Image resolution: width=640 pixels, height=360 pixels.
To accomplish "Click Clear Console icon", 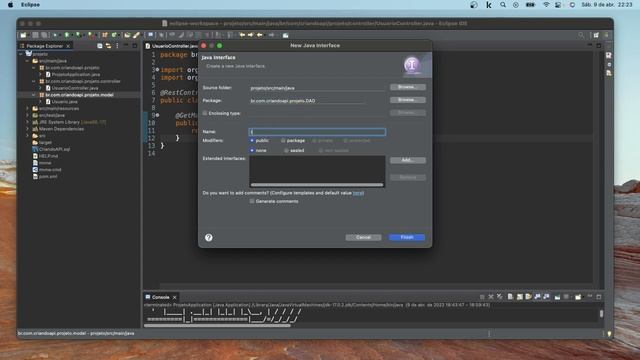I will coord(511,297).
